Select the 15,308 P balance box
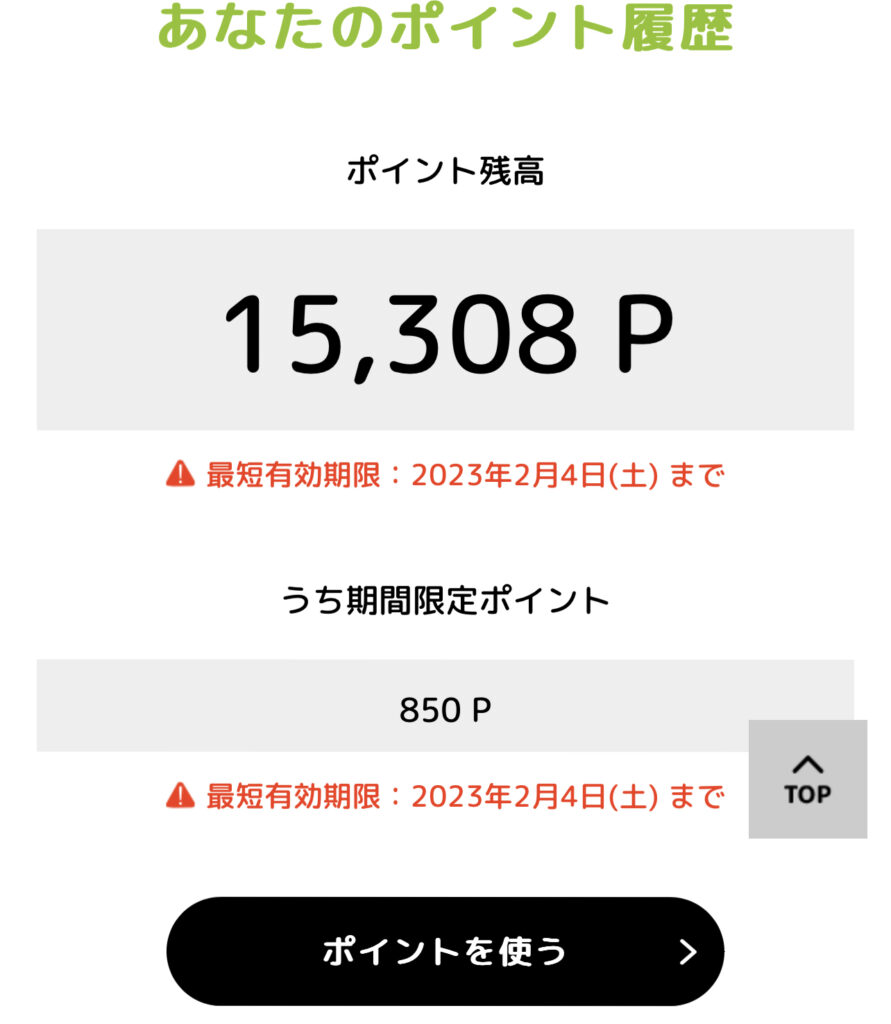The height and width of the screenshot is (1024, 891). (x=445, y=329)
